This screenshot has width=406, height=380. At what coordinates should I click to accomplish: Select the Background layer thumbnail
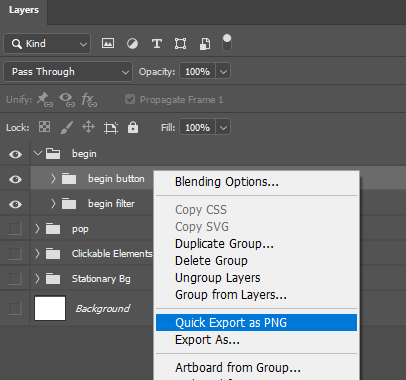tap(50, 308)
